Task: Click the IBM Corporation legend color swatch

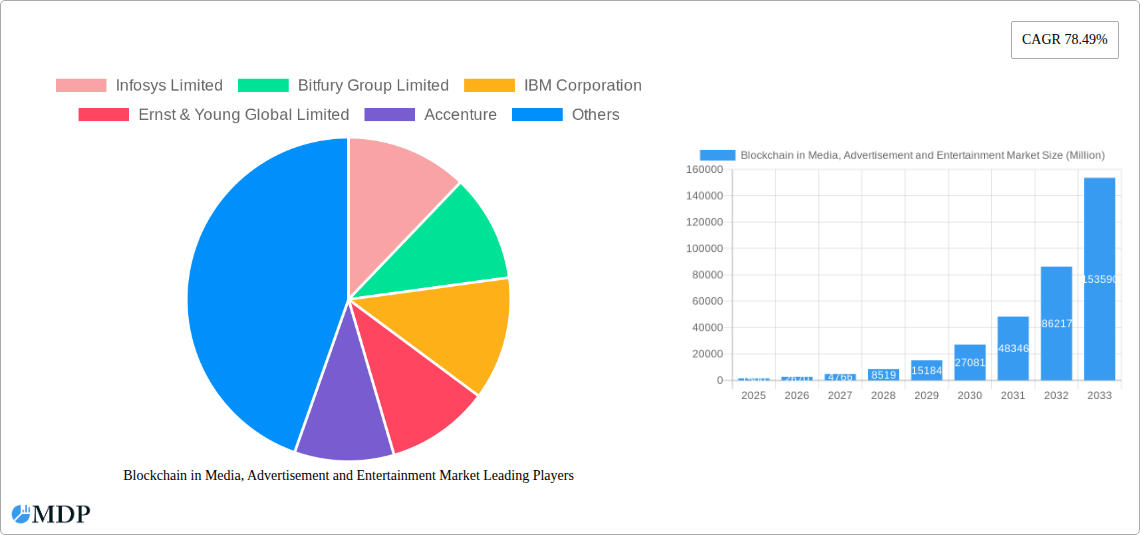Action: [489, 86]
